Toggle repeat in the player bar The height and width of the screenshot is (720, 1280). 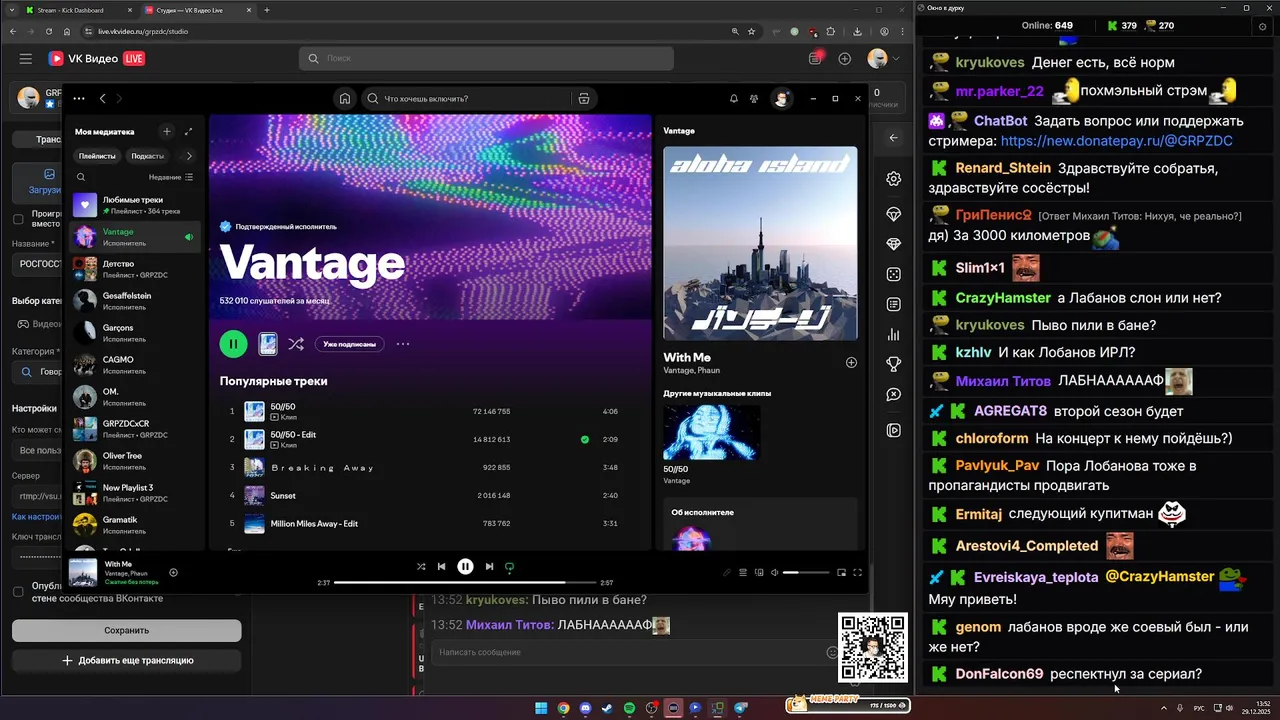click(509, 567)
